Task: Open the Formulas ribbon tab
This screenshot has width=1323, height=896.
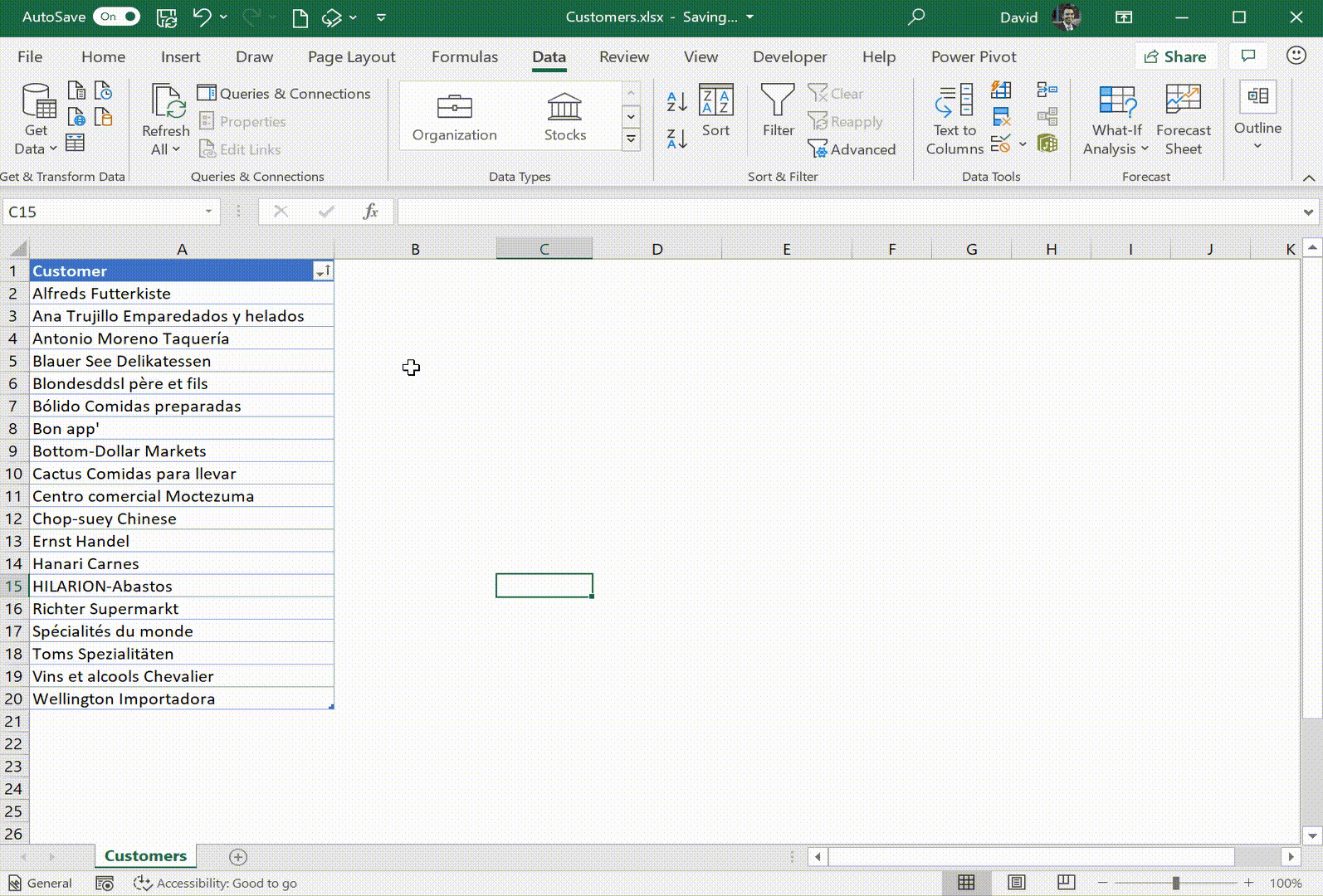Action: pyautogui.click(x=464, y=56)
